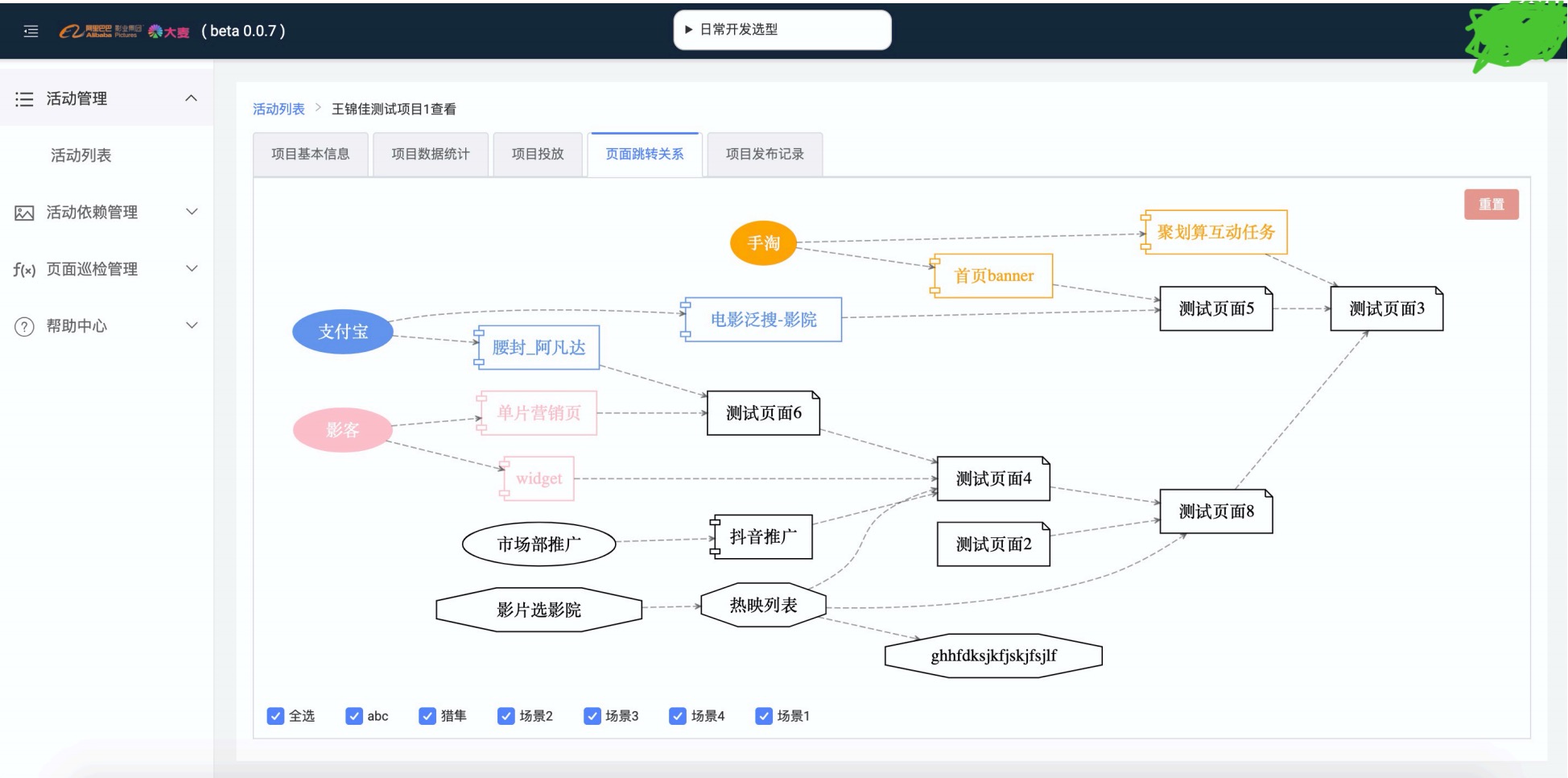1568x778 pixels.
Task: Click the 测试页面6 node
Action: point(763,413)
